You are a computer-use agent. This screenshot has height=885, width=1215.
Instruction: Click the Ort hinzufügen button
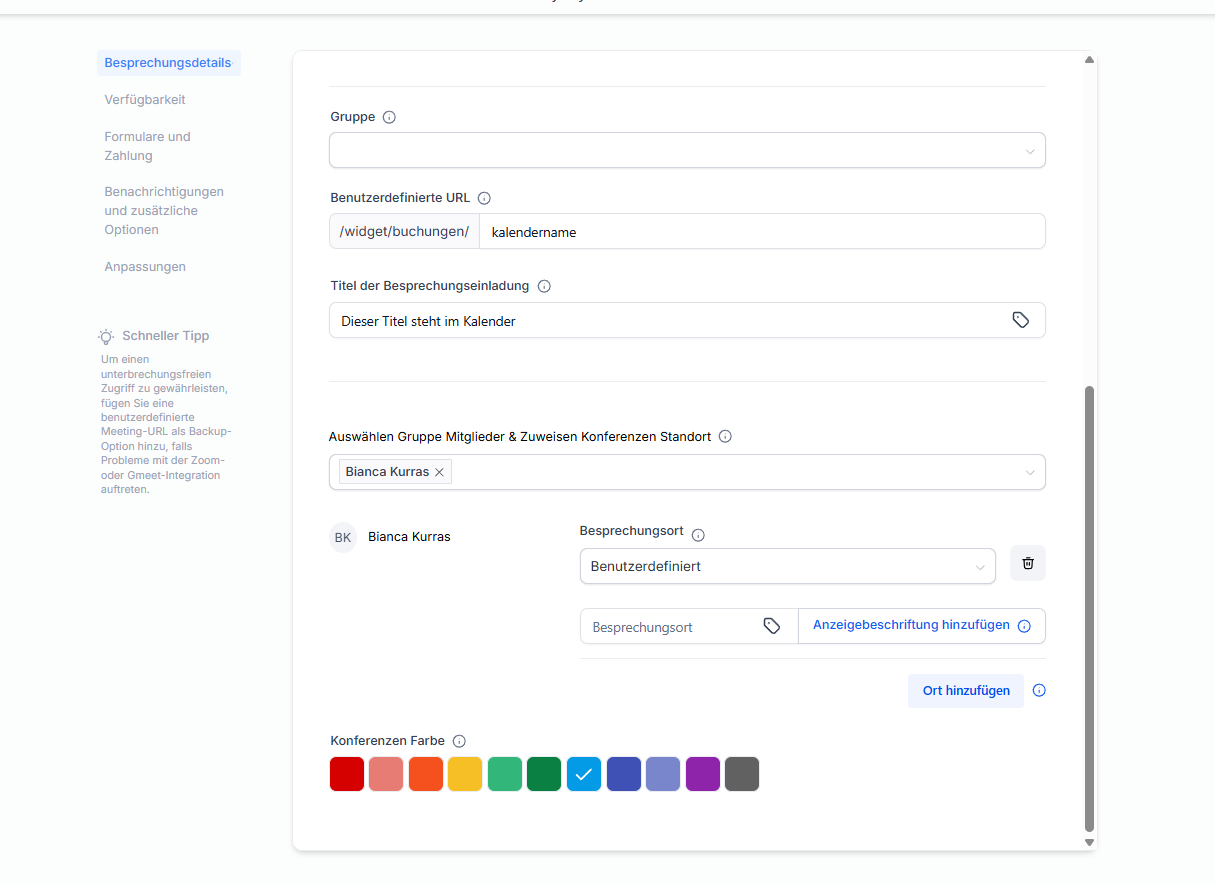(965, 690)
